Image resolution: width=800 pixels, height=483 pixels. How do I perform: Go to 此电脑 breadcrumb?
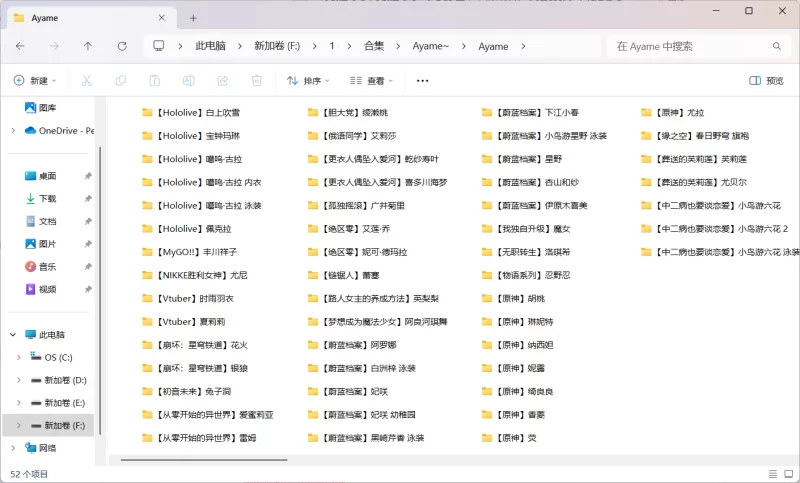pyautogui.click(x=211, y=46)
